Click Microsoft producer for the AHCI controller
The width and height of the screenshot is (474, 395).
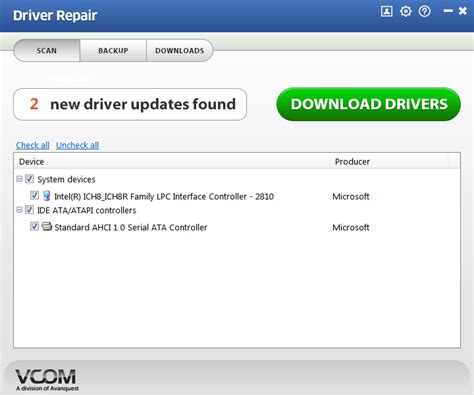tap(351, 228)
